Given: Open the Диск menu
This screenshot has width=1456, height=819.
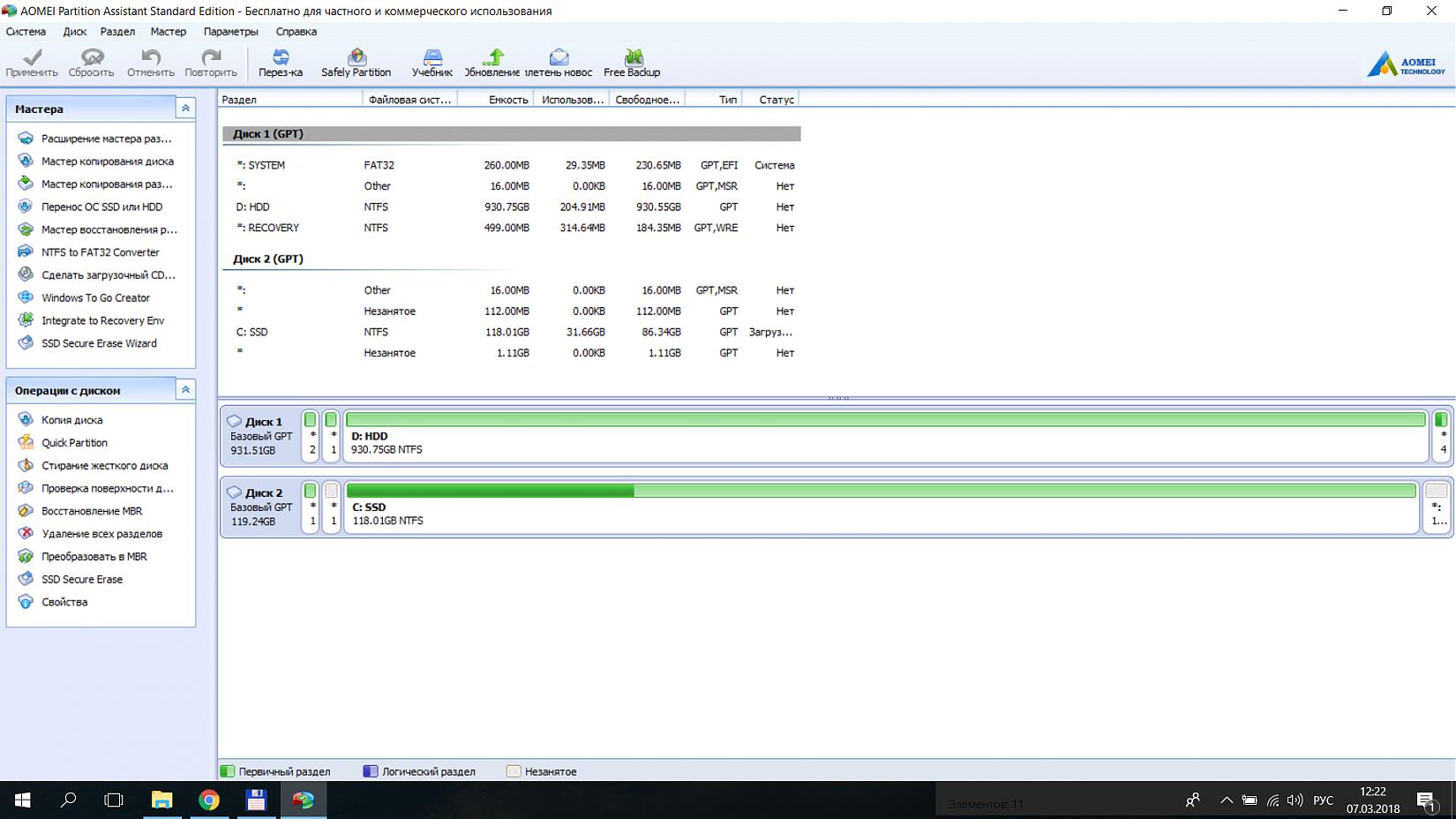Looking at the screenshot, I should pyautogui.click(x=75, y=32).
